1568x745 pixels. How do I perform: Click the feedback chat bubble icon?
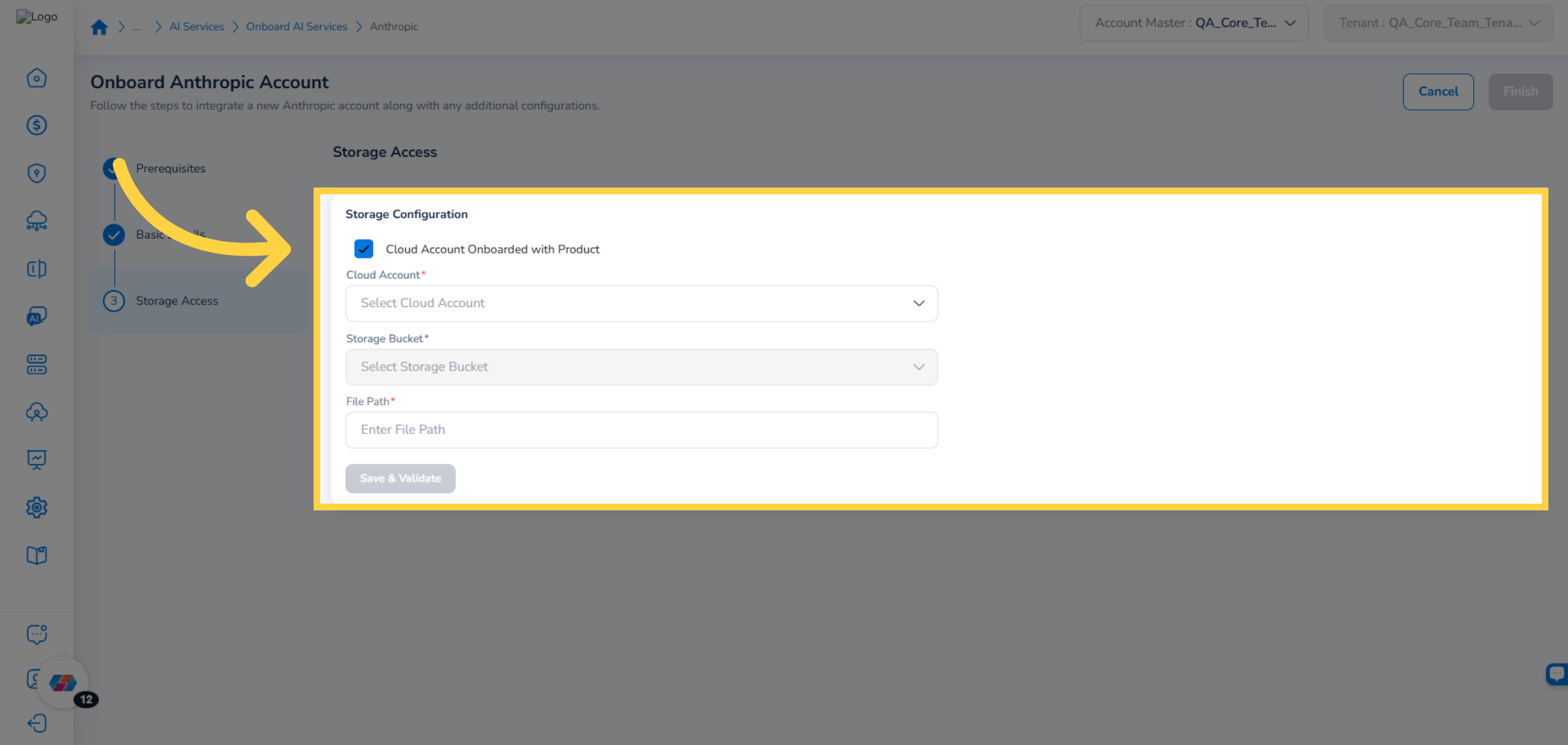(37, 633)
